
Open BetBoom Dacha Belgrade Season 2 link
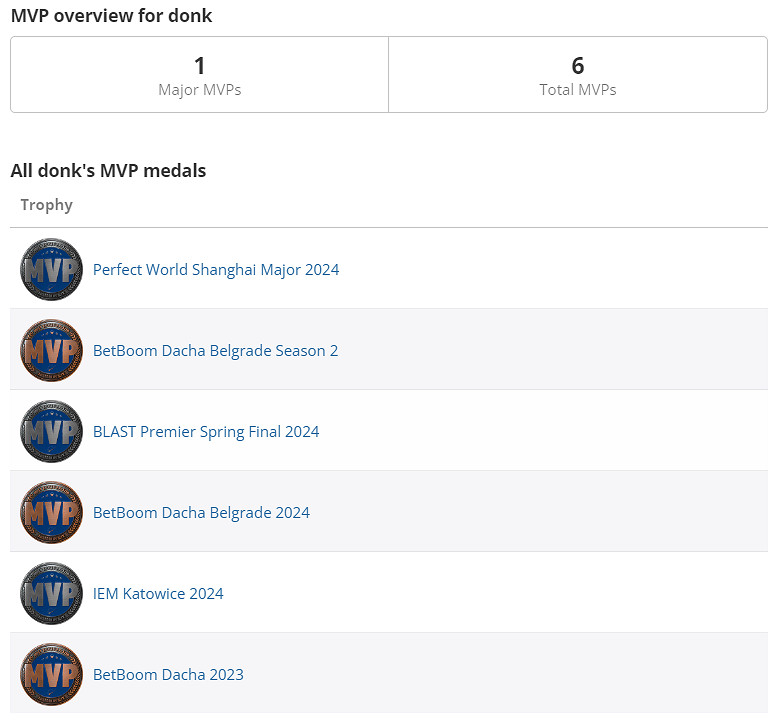215,351
